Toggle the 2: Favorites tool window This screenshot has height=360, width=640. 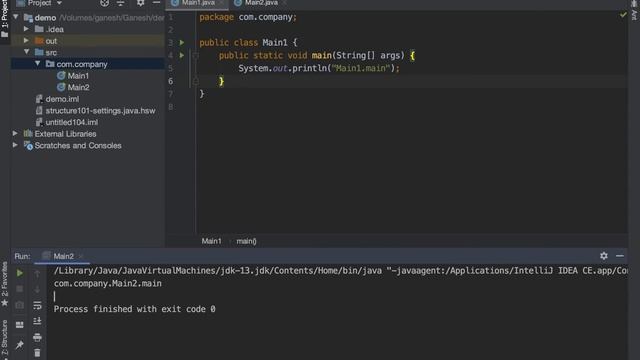point(4,284)
